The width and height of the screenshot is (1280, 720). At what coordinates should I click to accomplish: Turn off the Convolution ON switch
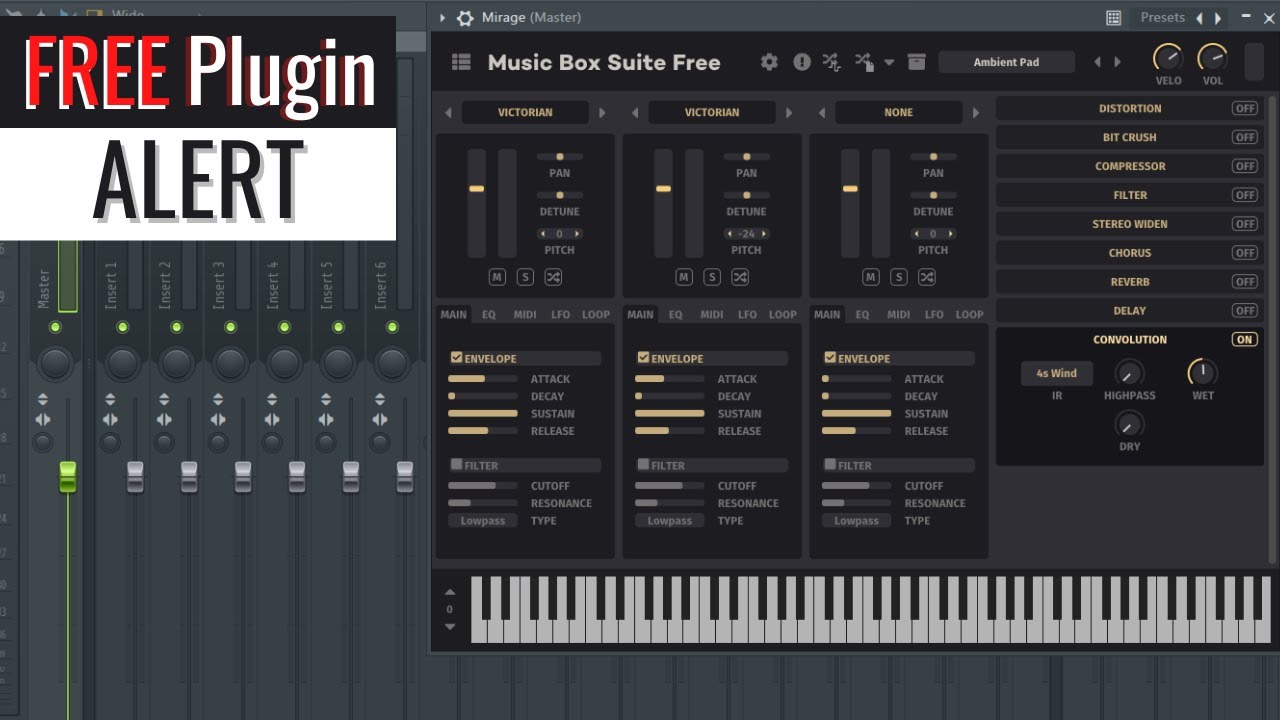click(x=1245, y=339)
